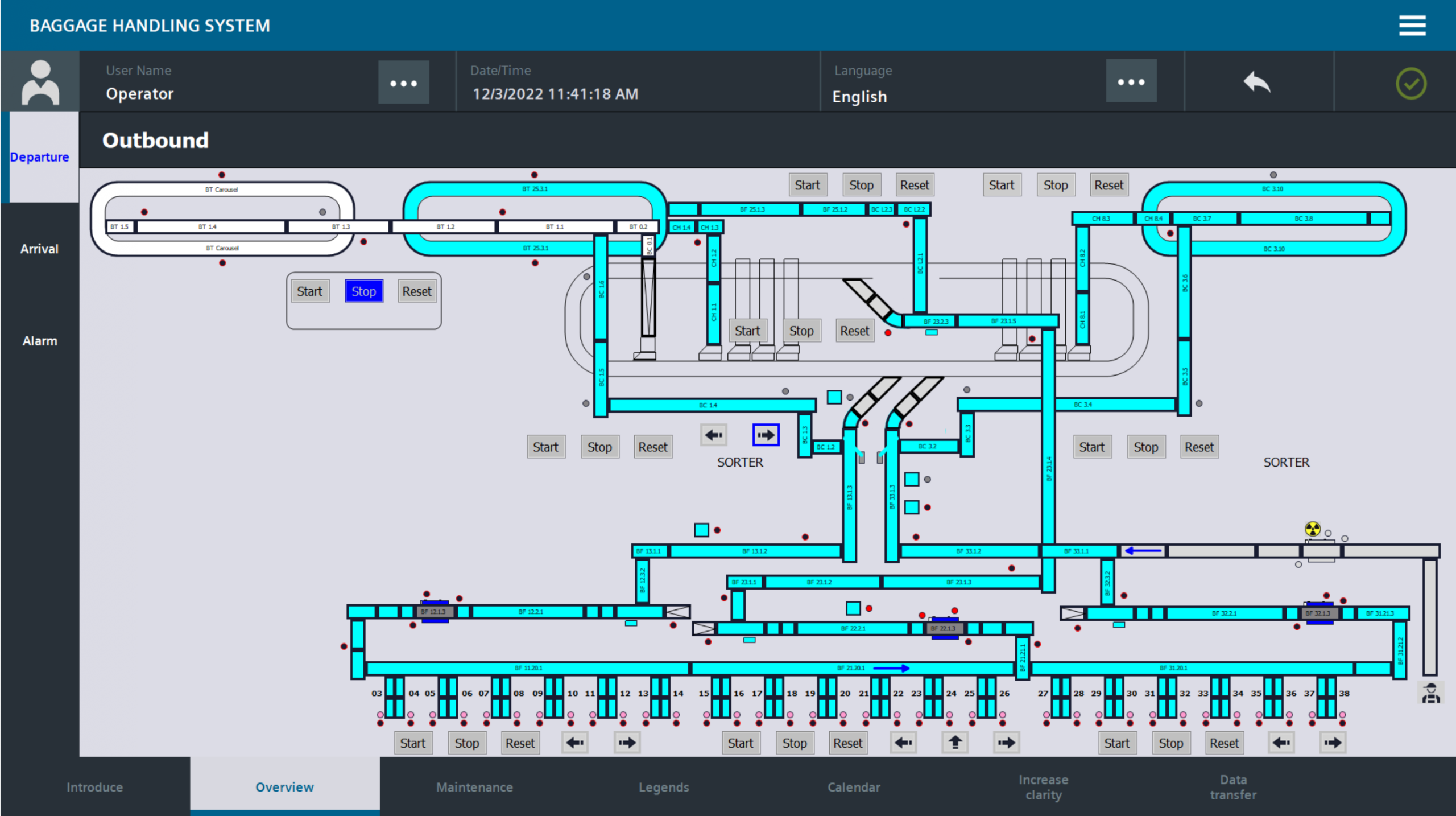This screenshot has width=1456, height=816.
Task: Click Increase clarity bottom tab
Action: [1043, 787]
